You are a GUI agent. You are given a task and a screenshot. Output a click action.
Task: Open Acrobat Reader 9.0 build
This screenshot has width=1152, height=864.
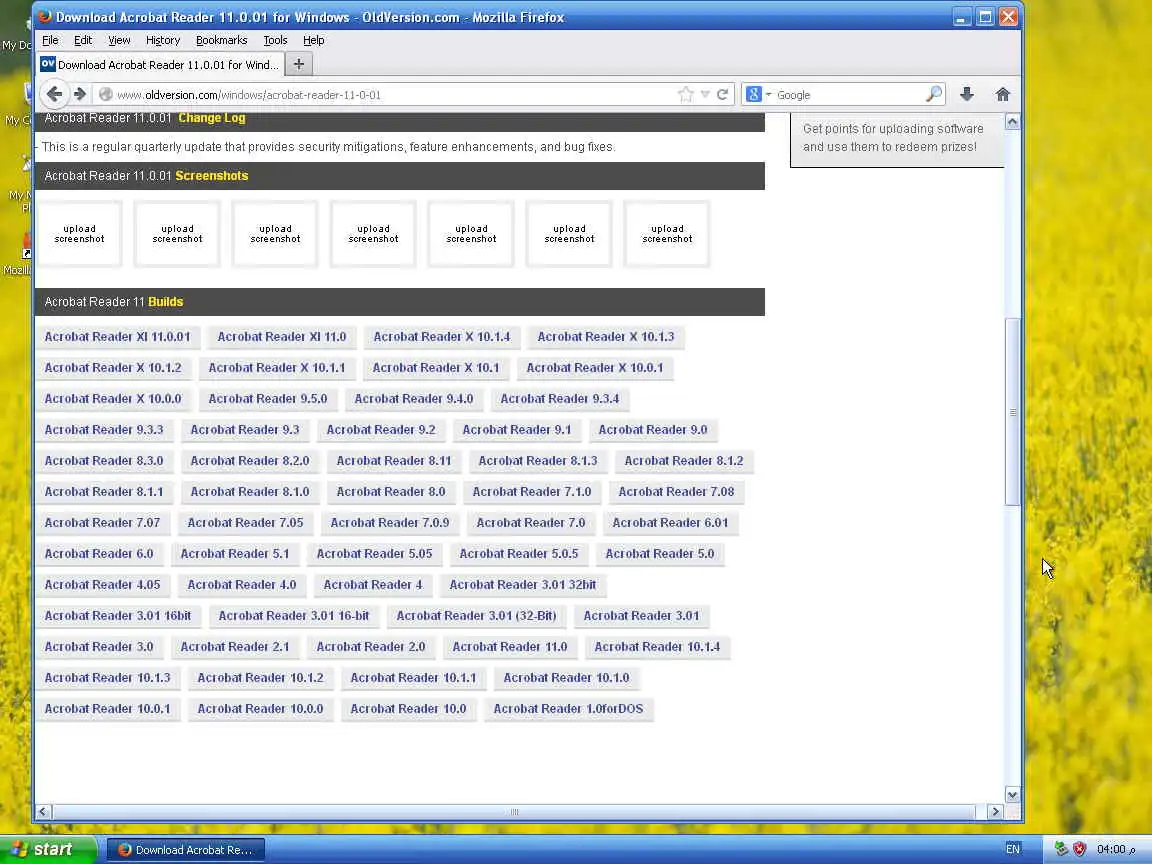point(652,429)
